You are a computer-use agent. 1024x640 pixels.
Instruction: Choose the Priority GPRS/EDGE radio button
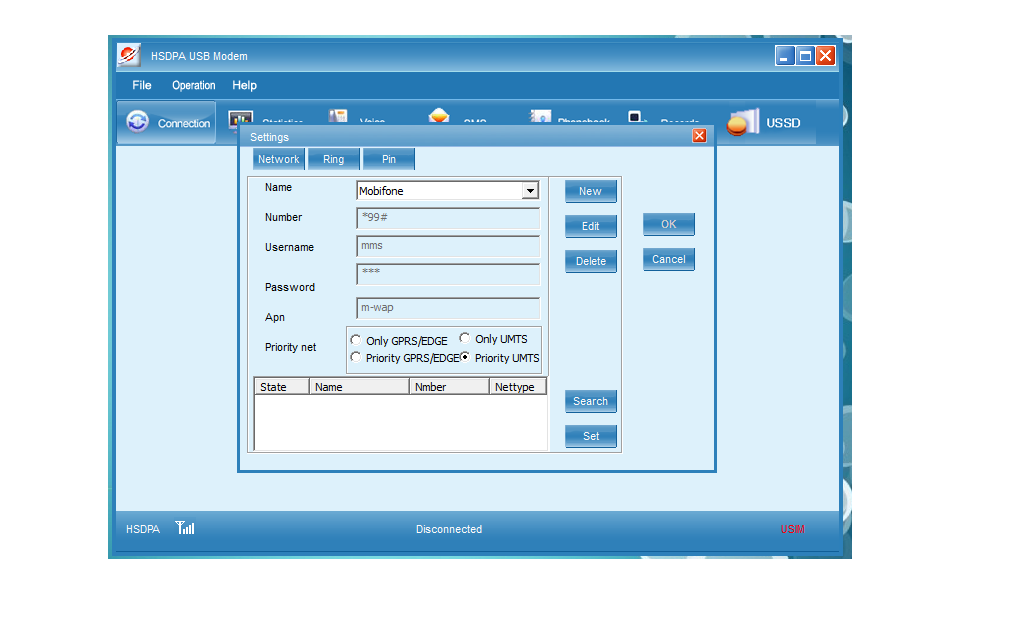356,358
